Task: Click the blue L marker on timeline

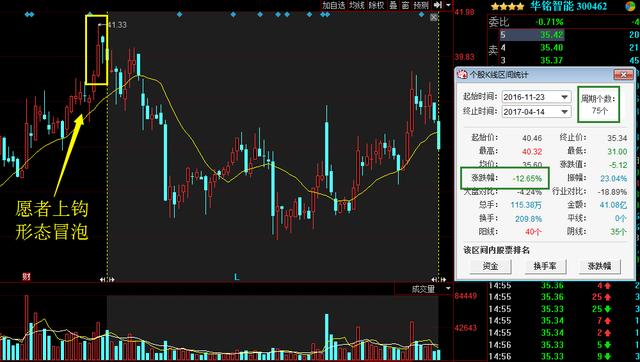Action: (236, 277)
